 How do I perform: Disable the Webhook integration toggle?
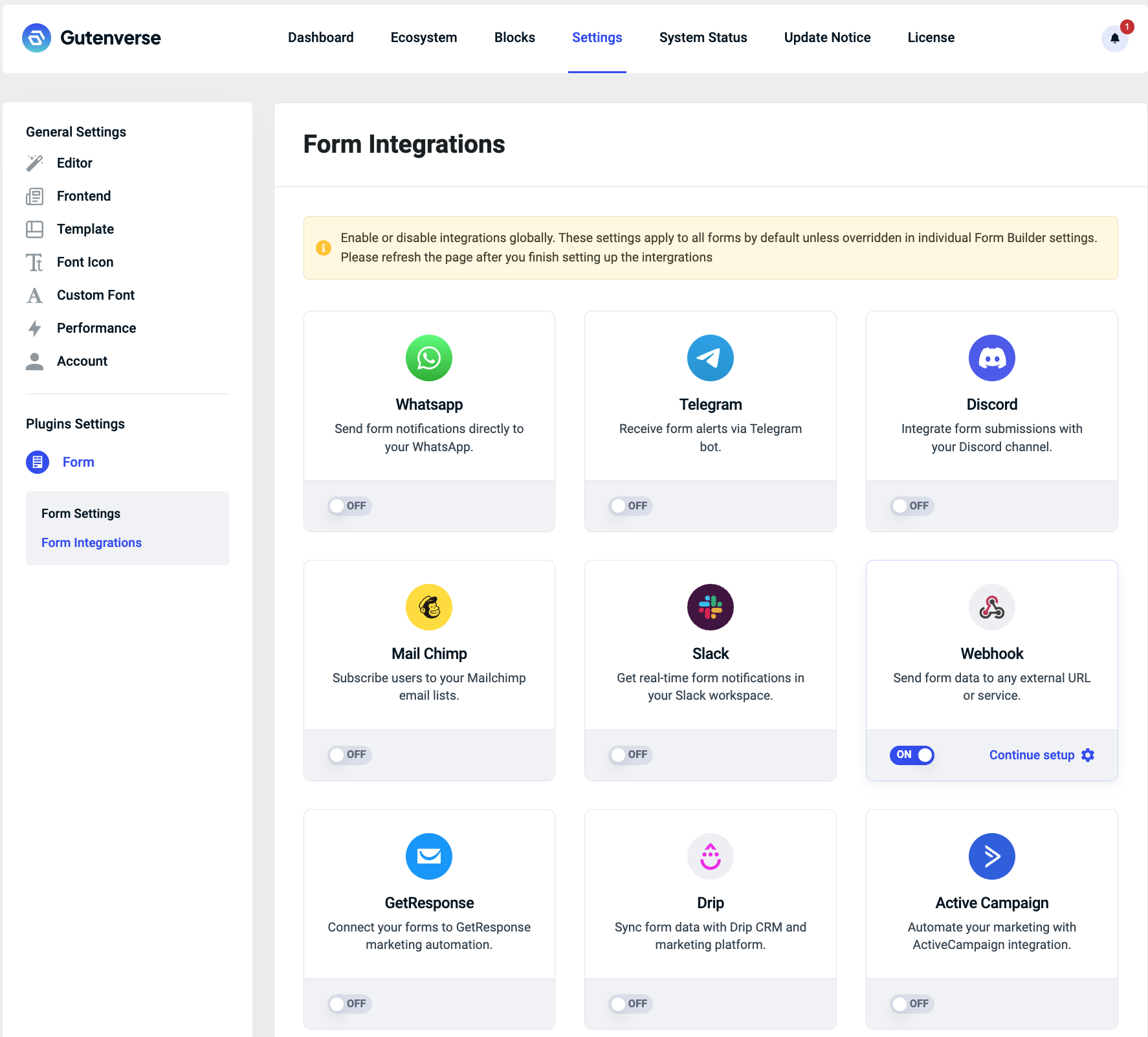tap(912, 755)
